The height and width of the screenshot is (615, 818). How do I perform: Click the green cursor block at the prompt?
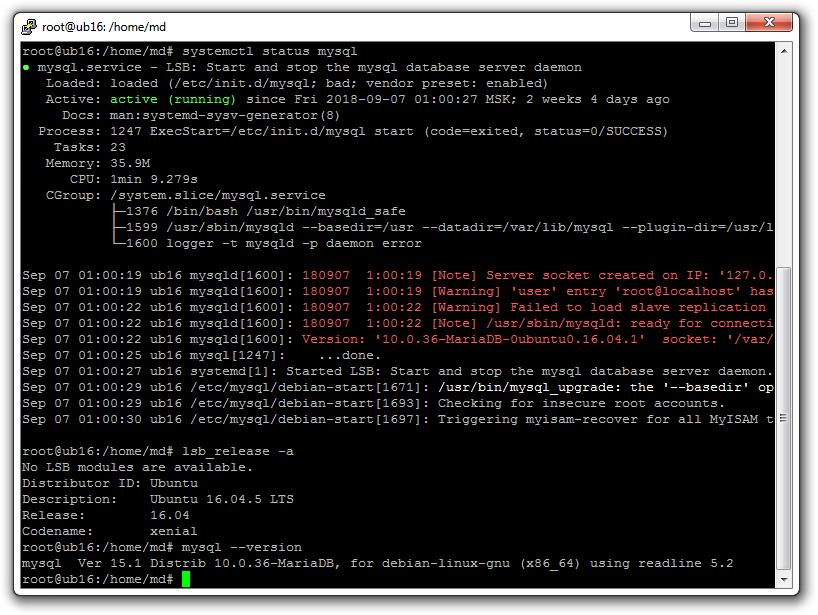186,580
